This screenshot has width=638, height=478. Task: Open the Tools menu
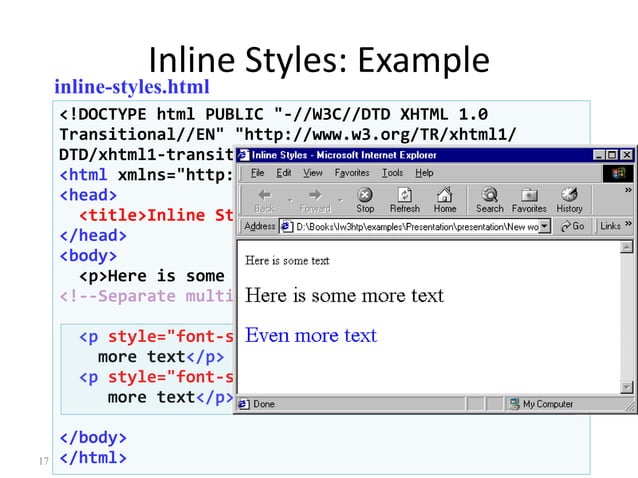[392, 173]
